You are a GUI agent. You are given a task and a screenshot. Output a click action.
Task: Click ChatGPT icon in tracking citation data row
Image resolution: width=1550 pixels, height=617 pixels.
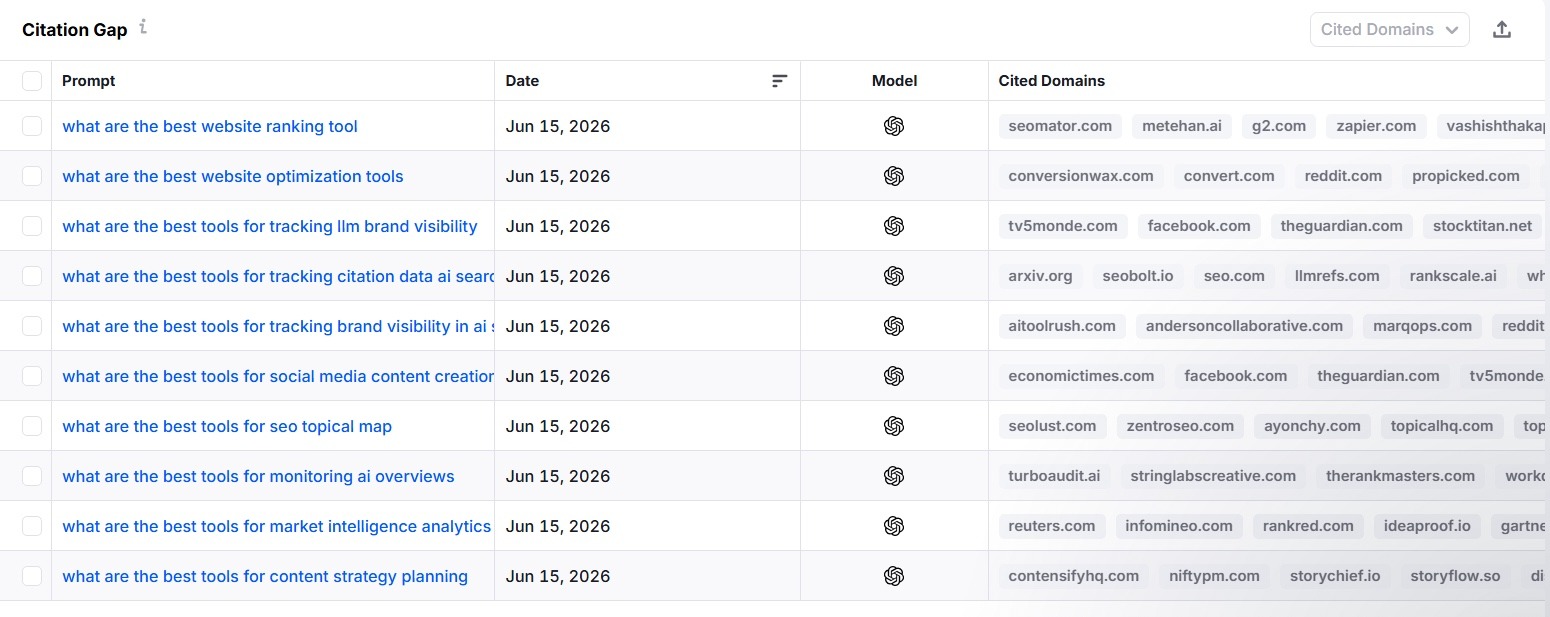tap(894, 276)
